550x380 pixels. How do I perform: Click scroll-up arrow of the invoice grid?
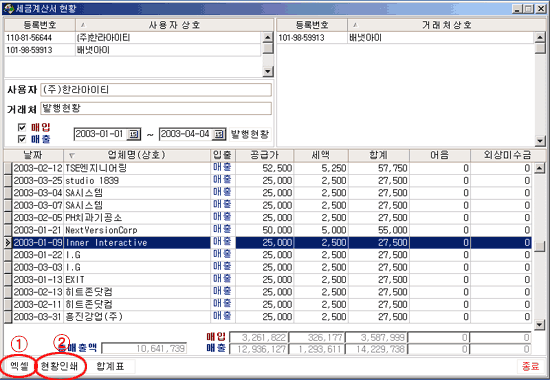pos(539,168)
